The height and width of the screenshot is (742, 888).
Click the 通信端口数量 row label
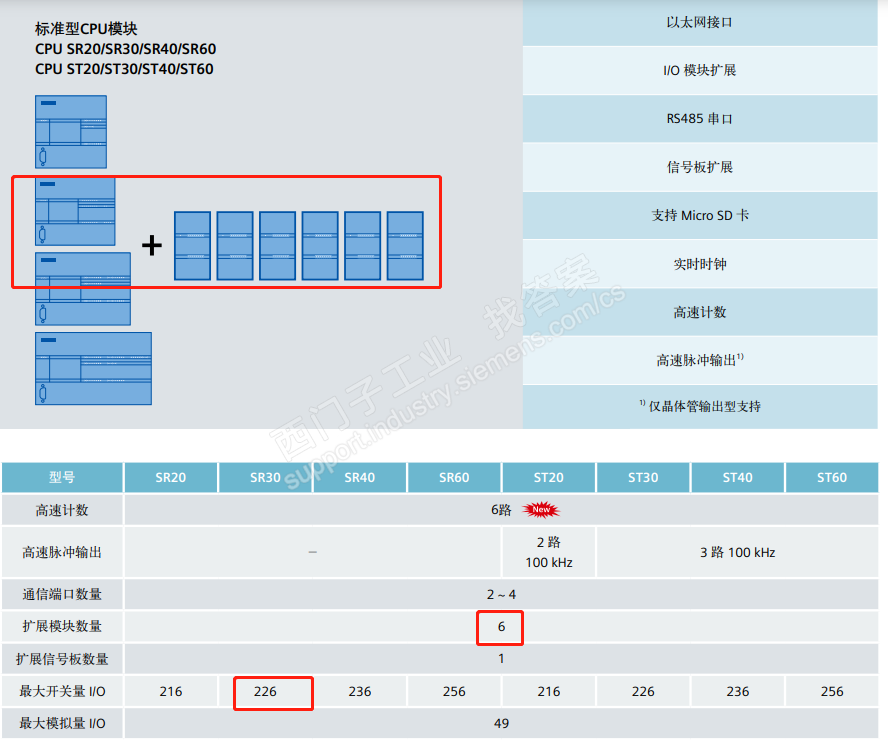(x=62, y=594)
